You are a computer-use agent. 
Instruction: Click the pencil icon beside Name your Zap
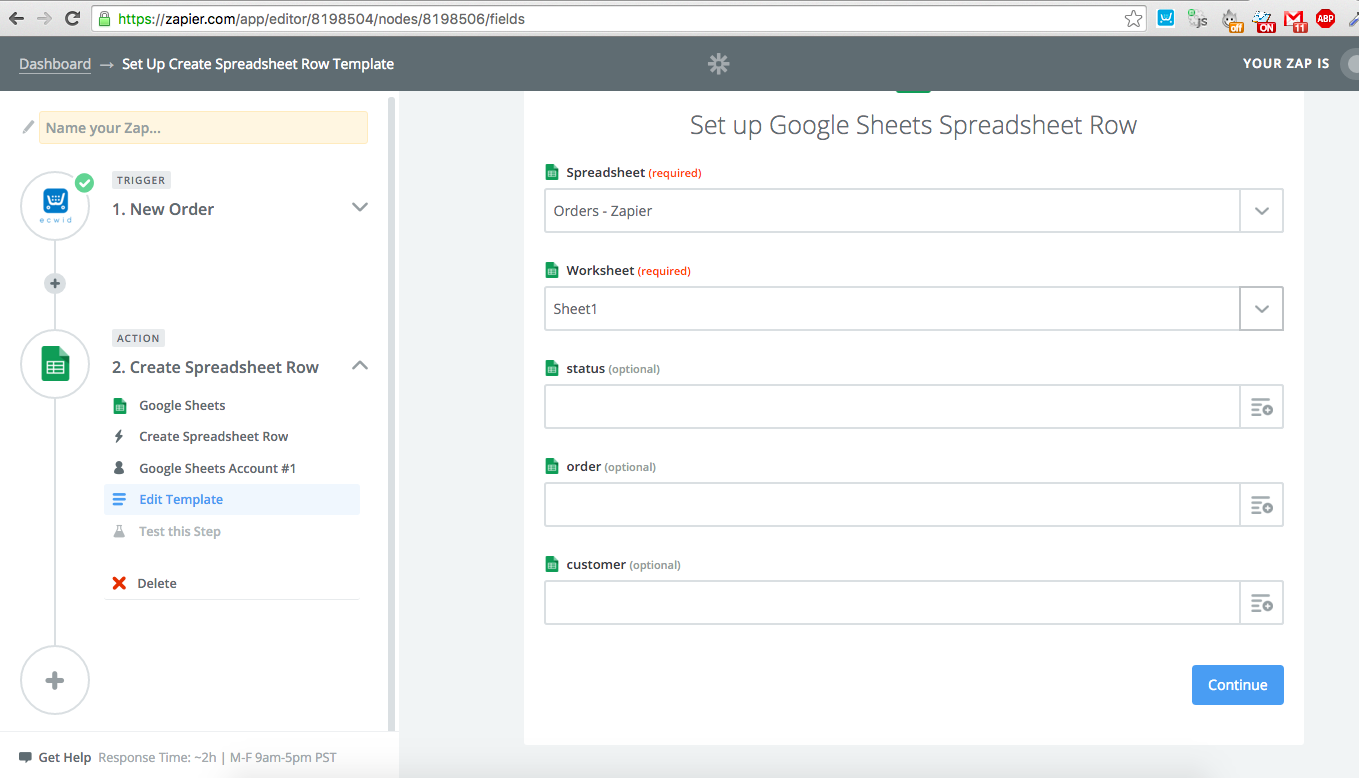pyautogui.click(x=28, y=127)
